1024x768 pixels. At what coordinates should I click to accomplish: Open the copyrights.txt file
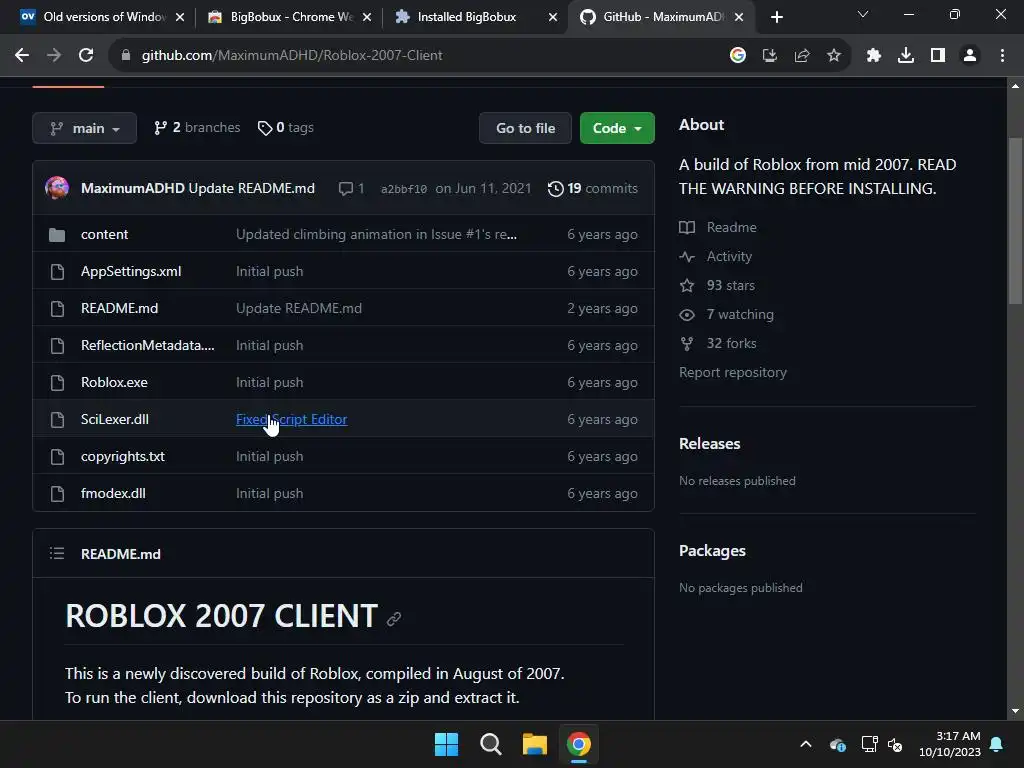123,456
